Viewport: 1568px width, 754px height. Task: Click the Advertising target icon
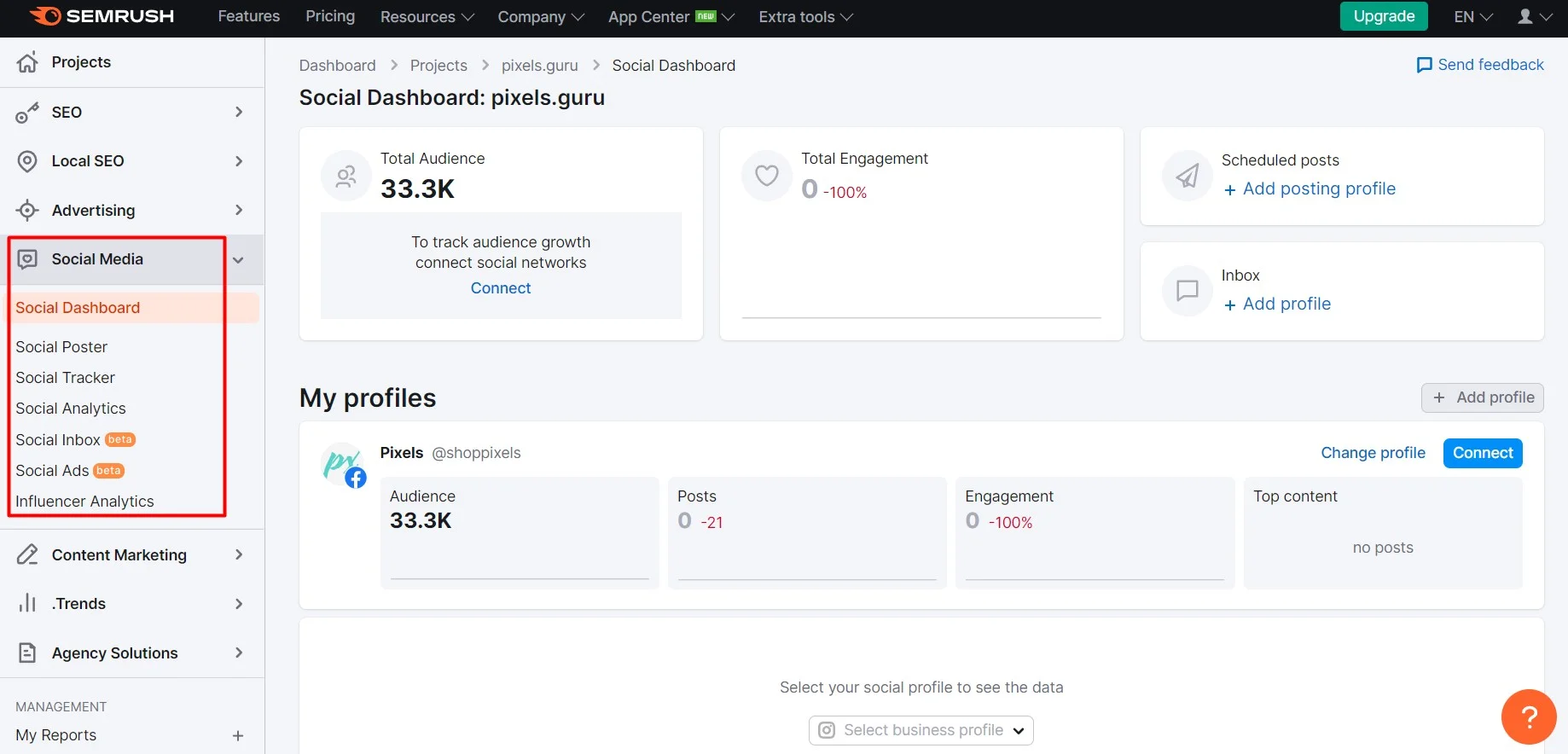click(27, 210)
